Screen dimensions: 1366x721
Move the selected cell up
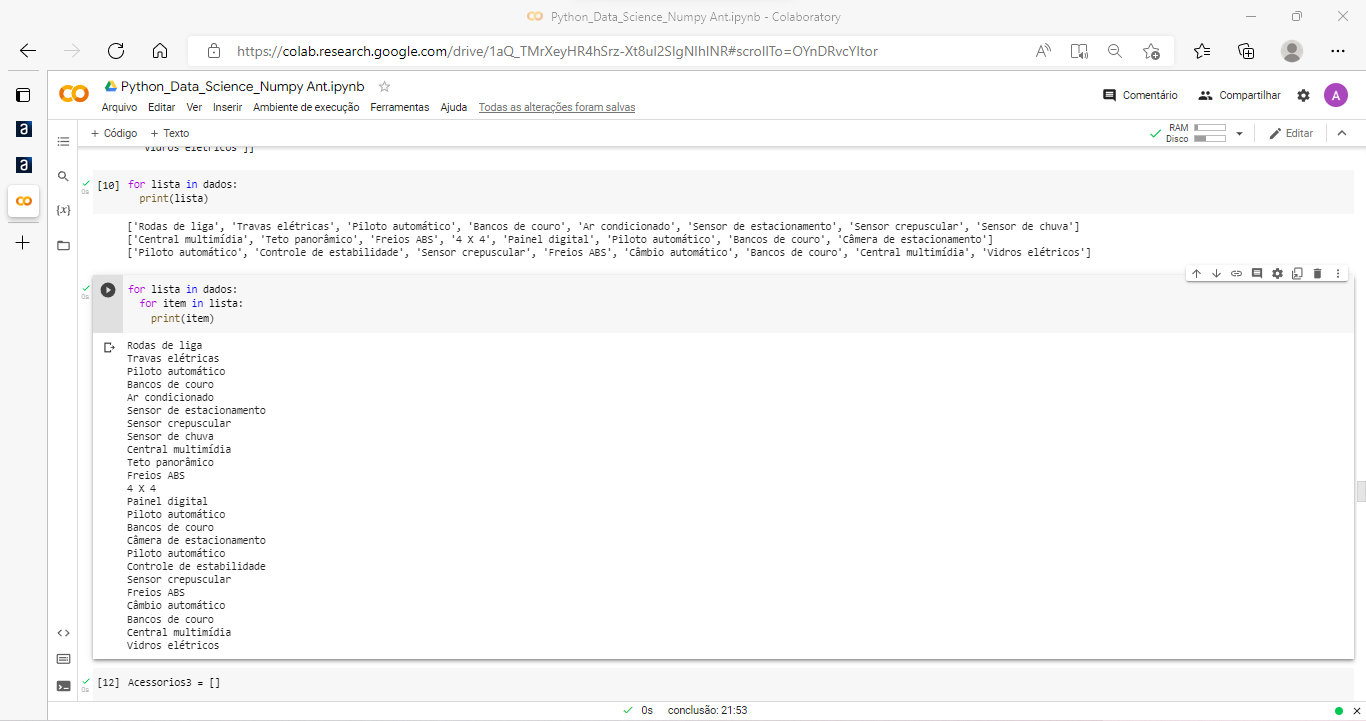1196,273
